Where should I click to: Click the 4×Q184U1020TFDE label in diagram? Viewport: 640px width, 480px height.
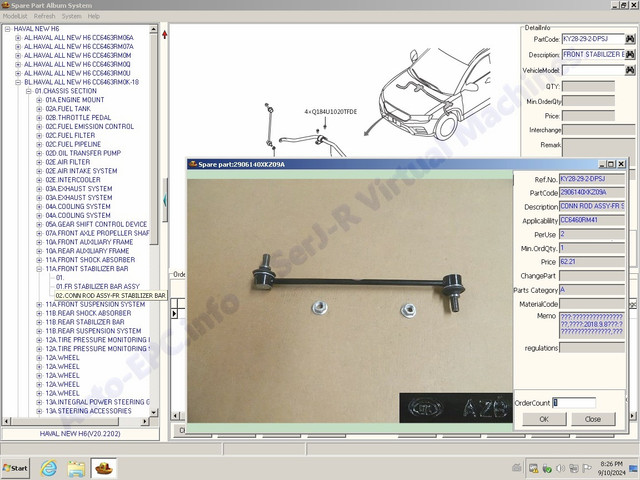pos(331,112)
